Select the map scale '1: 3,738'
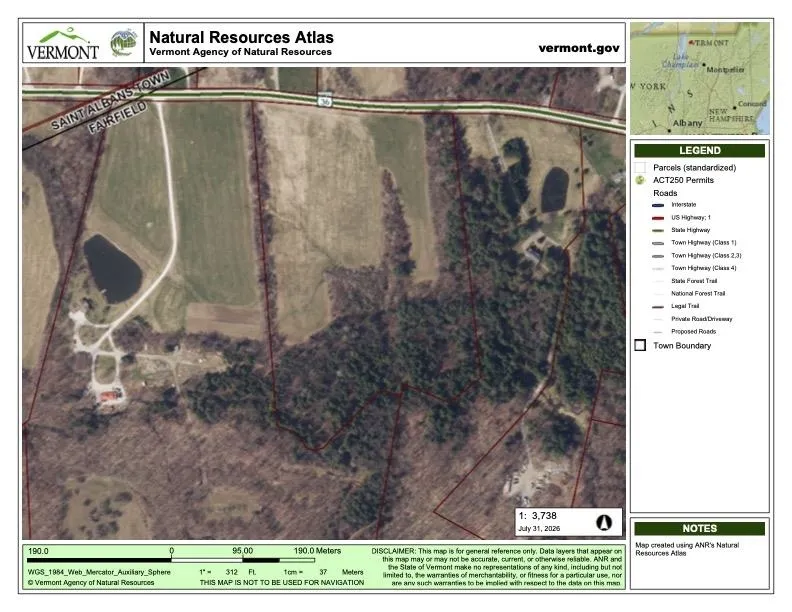792x612 pixels. point(537,516)
